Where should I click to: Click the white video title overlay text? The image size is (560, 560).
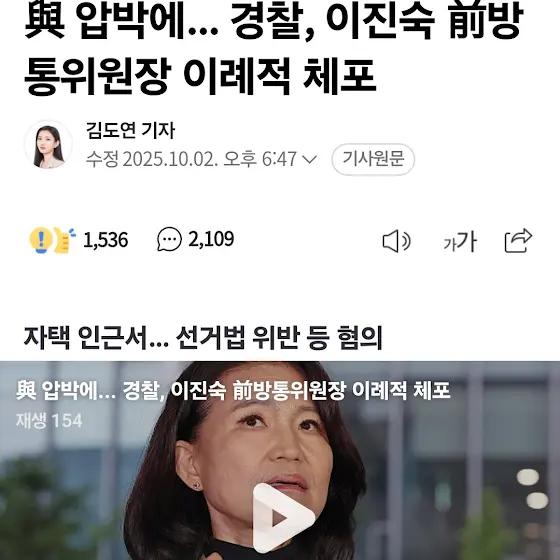click(x=233, y=391)
